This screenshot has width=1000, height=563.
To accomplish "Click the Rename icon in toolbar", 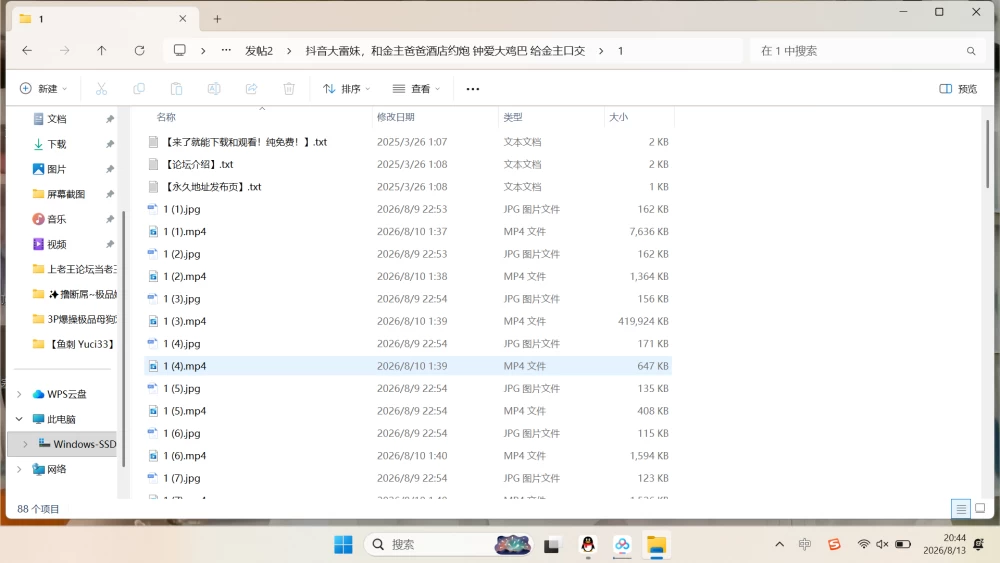I will (214, 89).
